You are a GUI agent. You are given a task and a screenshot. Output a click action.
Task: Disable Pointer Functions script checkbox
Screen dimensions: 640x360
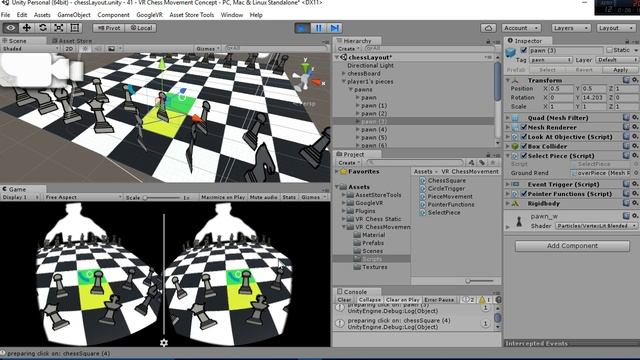(524, 193)
